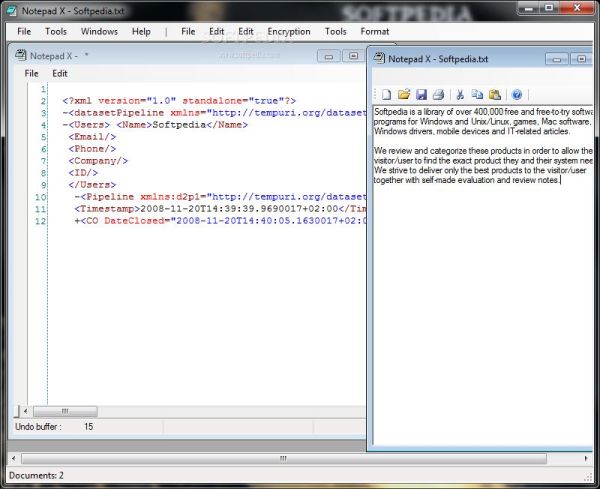The height and width of the screenshot is (489, 600).
Task: Click 'Softpedia' inside the Name tag
Action: coord(179,125)
